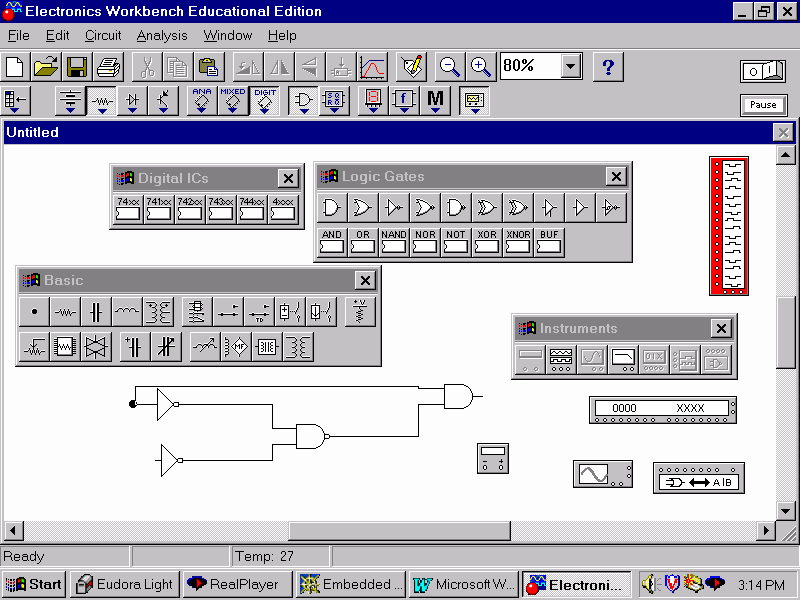Viewport: 800px width, 600px height.
Task: Open the File menu
Action: pyautogui.click(x=19, y=36)
